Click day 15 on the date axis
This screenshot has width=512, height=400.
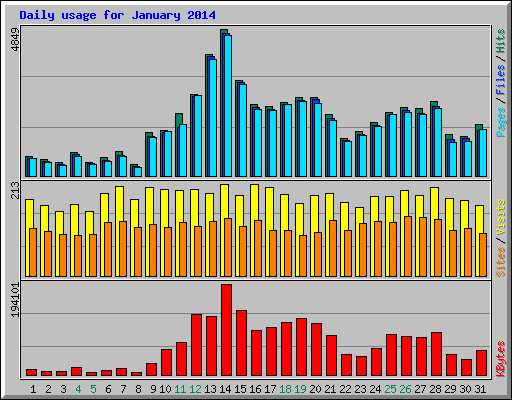coord(240,389)
